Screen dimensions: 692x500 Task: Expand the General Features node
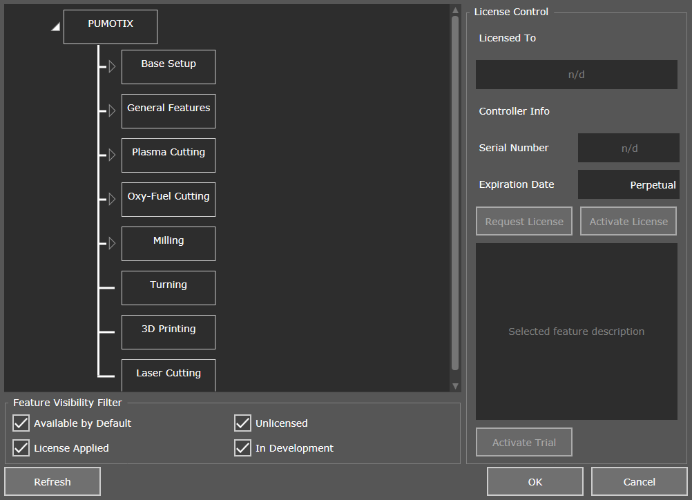[112, 110]
